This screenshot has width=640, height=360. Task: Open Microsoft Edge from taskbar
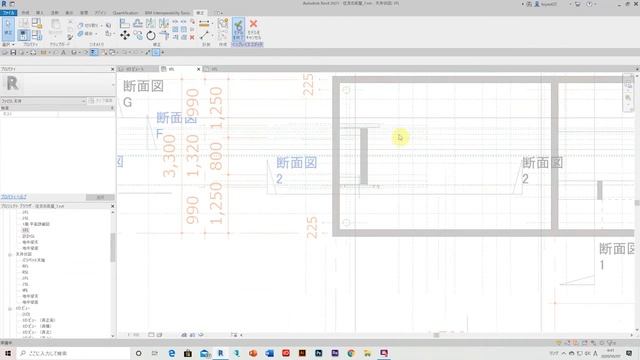coord(171,353)
